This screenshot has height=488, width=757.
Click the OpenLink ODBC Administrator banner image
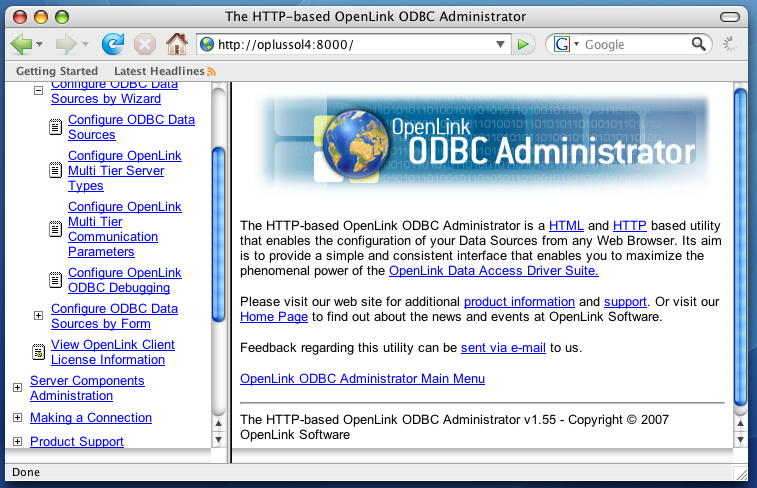(482, 144)
